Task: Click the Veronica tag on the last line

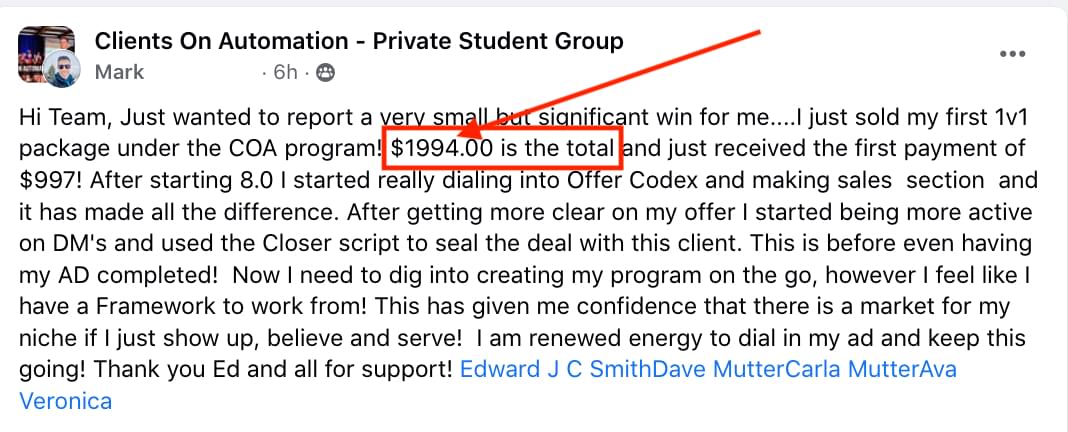Action: (65, 401)
